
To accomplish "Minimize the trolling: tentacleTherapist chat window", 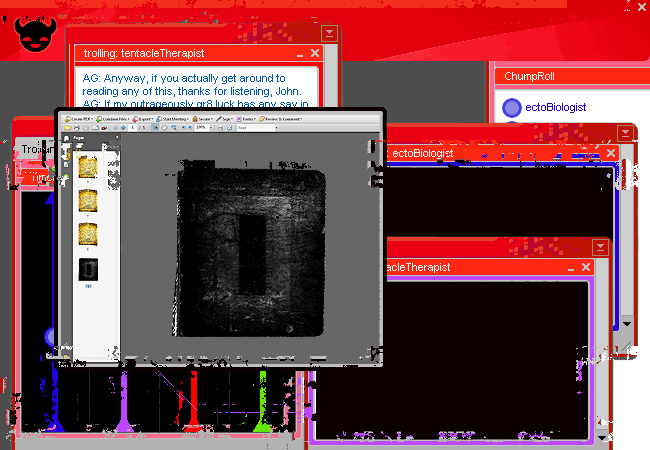I will click(x=298, y=53).
